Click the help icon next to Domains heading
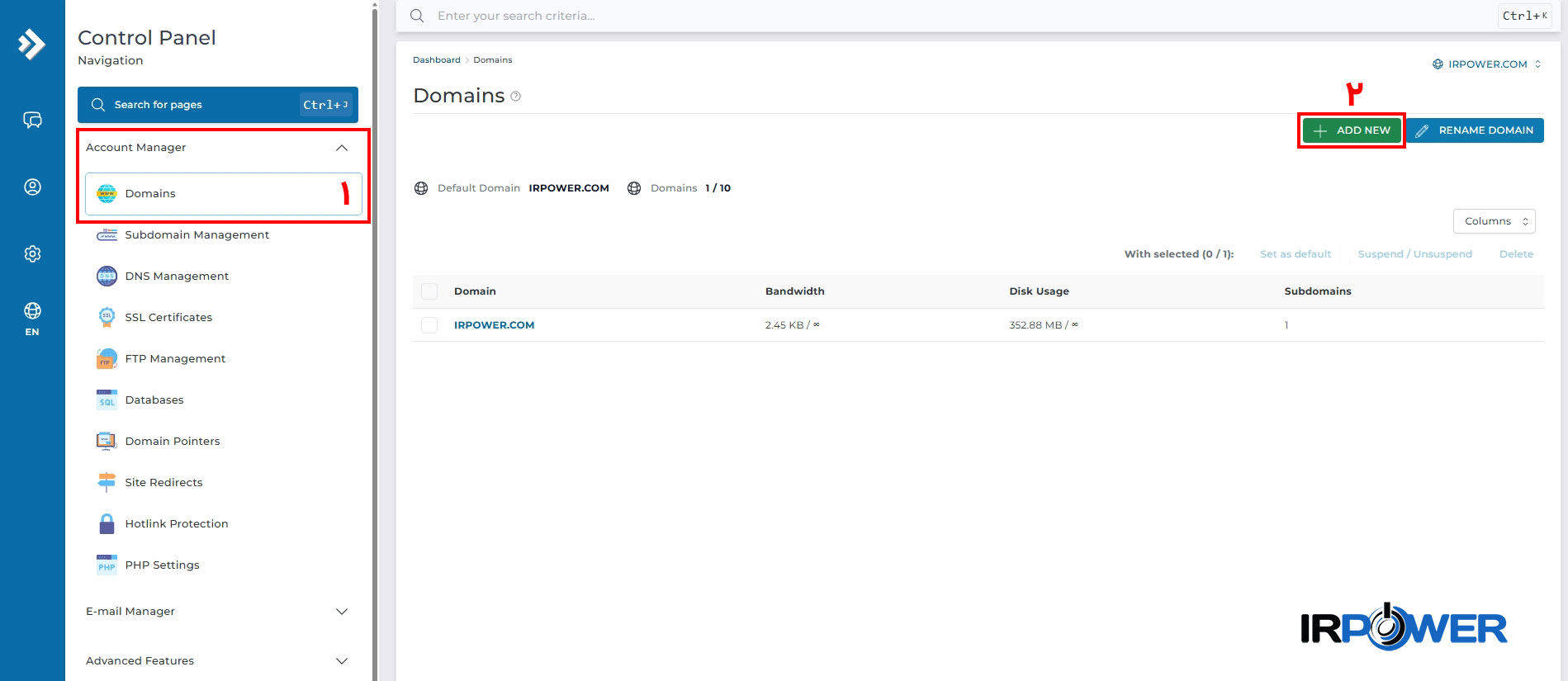The height and width of the screenshot is (681, 1568). point(516,97)
